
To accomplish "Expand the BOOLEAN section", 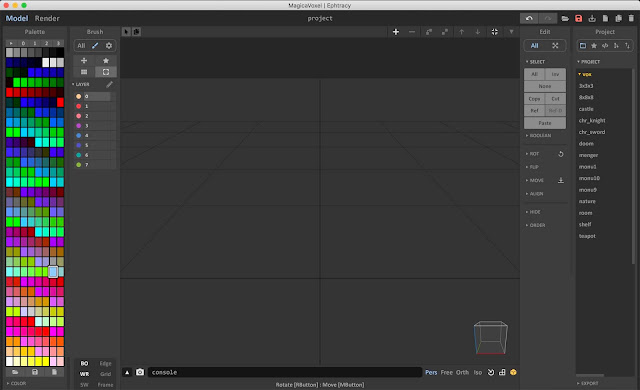I will [538, 135].
